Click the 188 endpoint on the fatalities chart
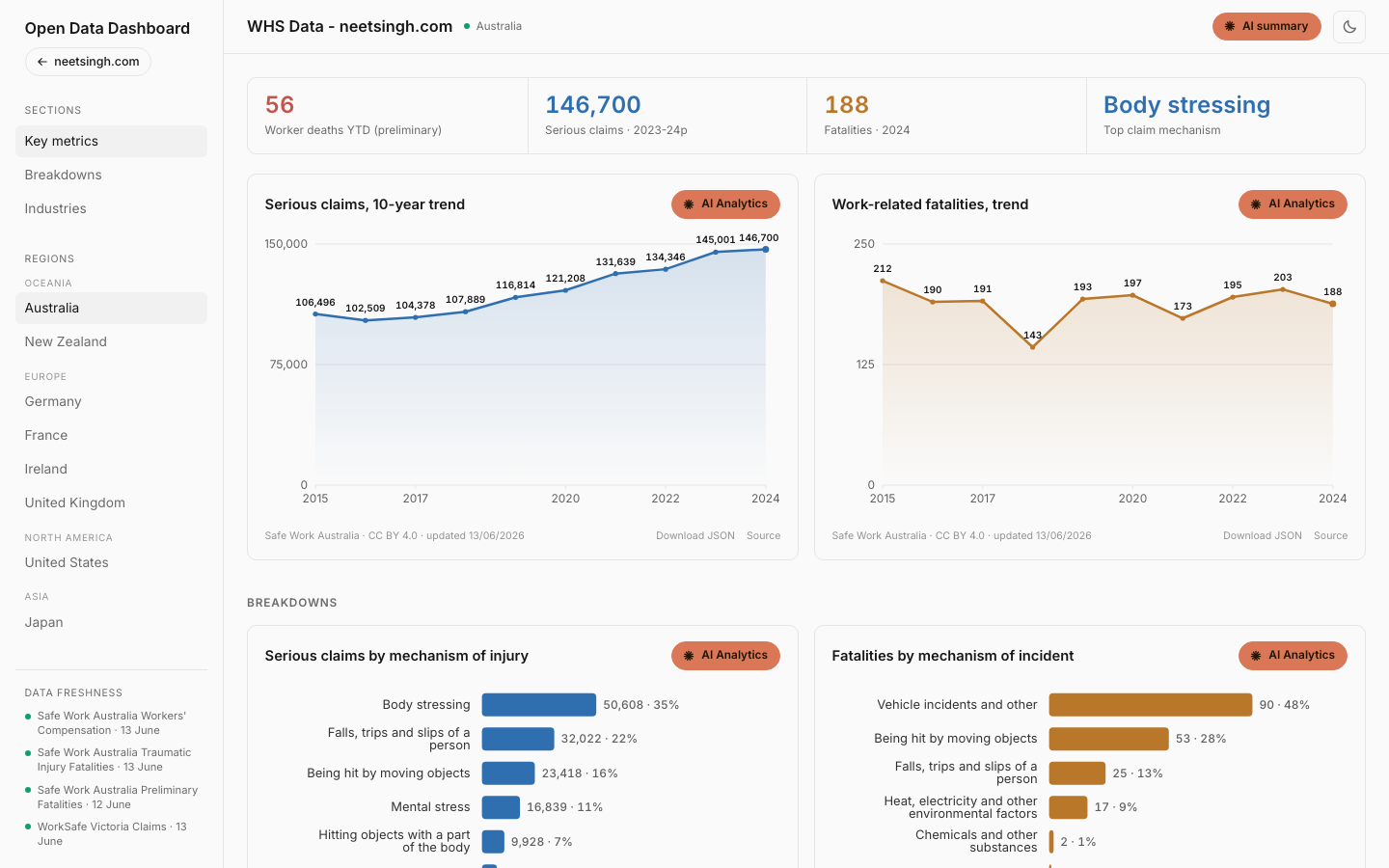Image resolution: width=1389 pixels, height=868 pixels. [x=1333, y=304]
